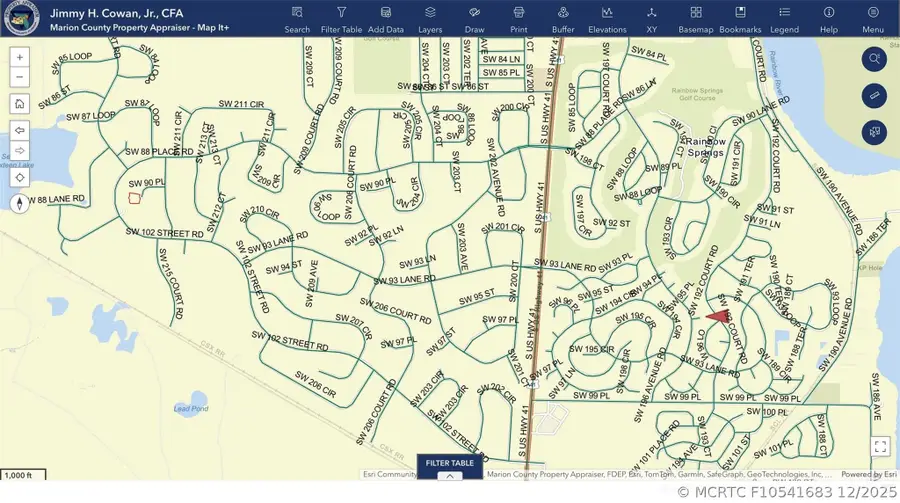Click the SW 95 ST label west of the highway

tap(477, 297)
